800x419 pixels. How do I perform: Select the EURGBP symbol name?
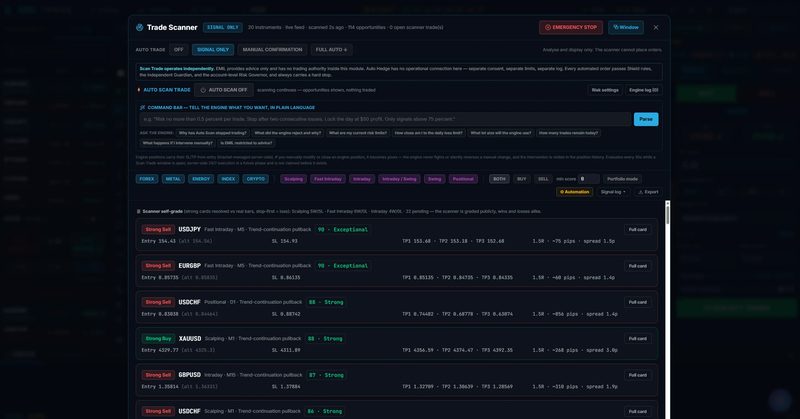[189, 266]
